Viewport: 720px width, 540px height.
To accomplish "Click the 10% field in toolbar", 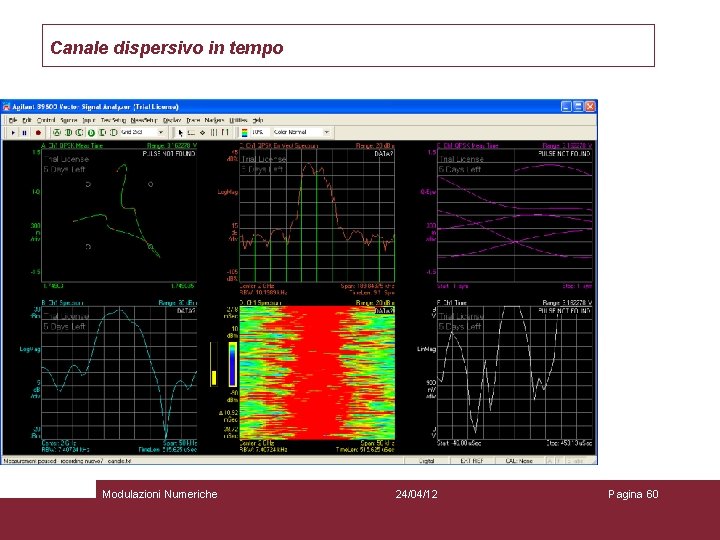I will pyautogui.click(x=259, y=132).
